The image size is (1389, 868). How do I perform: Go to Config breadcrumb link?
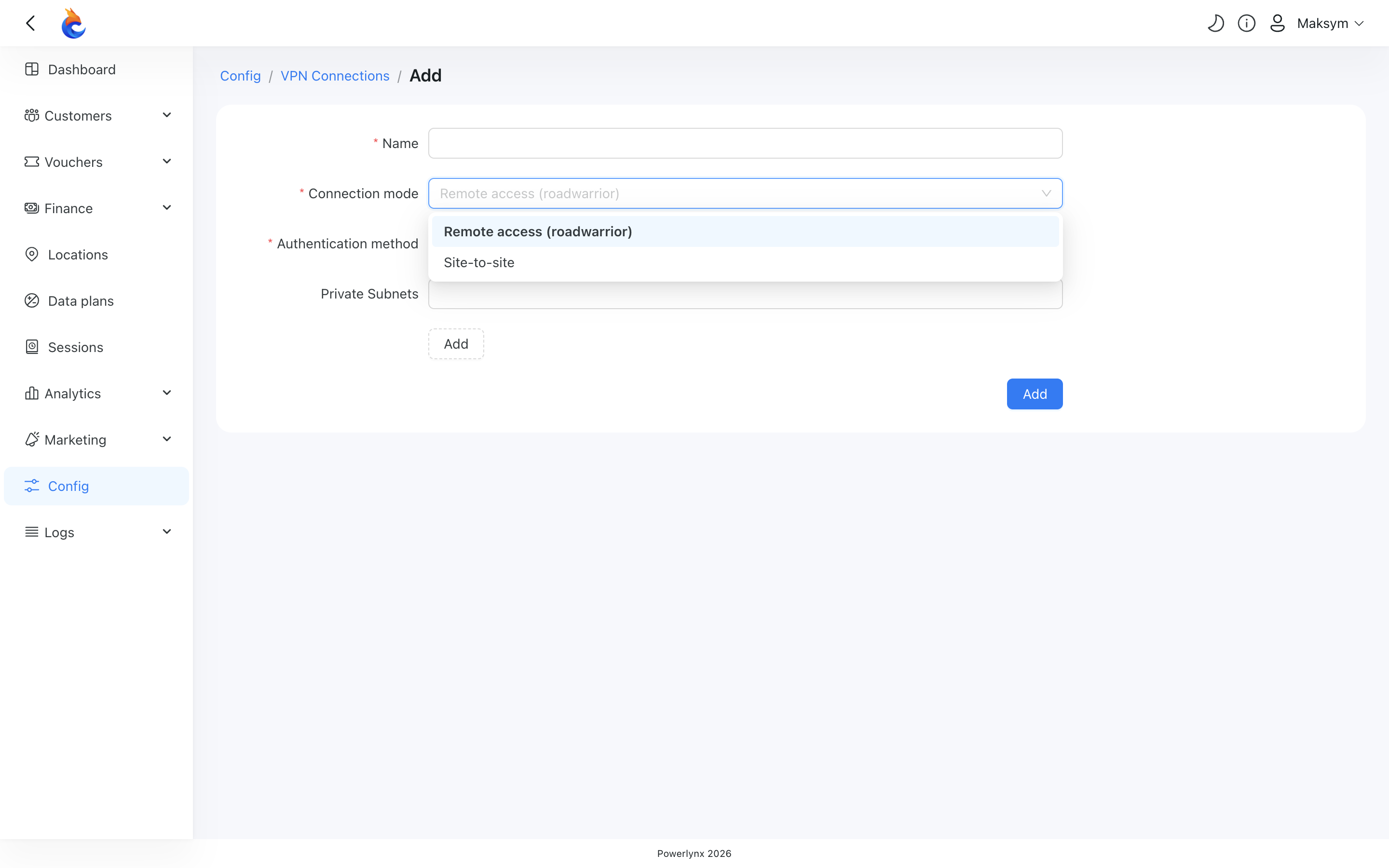click(x=240, y=76)
